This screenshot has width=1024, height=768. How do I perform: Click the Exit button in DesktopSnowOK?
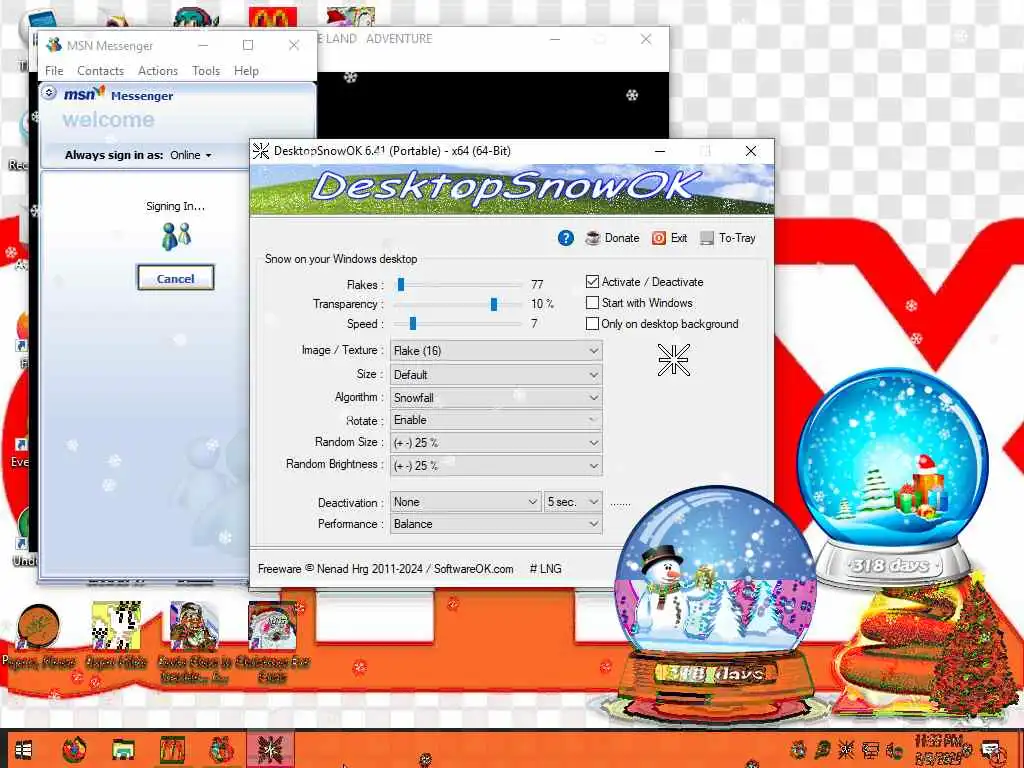tap(669, 238)
